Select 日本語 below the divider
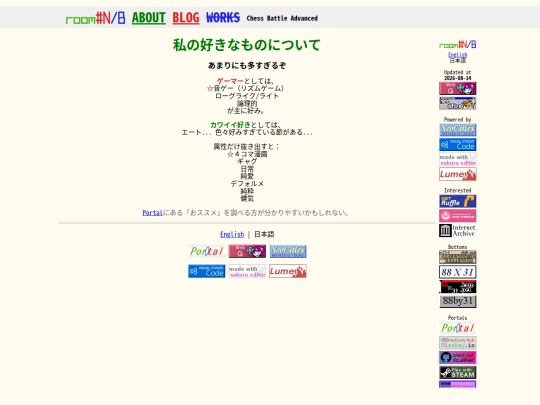The image size is (540, 405). (264, 235)
